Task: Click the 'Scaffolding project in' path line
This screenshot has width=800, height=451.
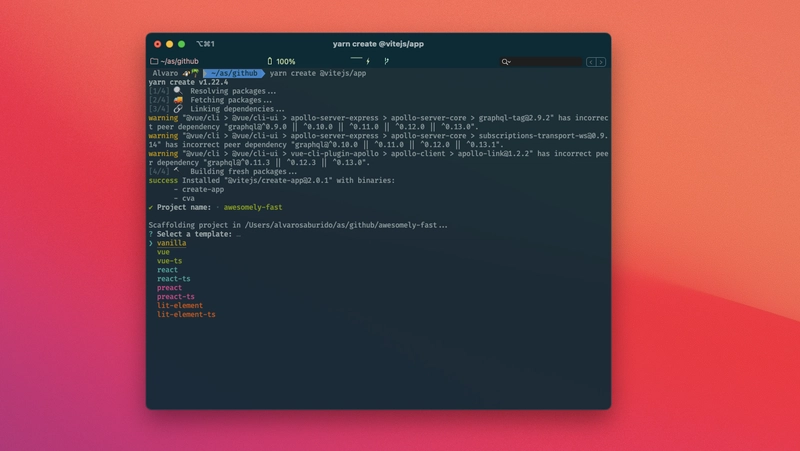Action: tap(298, 225)
